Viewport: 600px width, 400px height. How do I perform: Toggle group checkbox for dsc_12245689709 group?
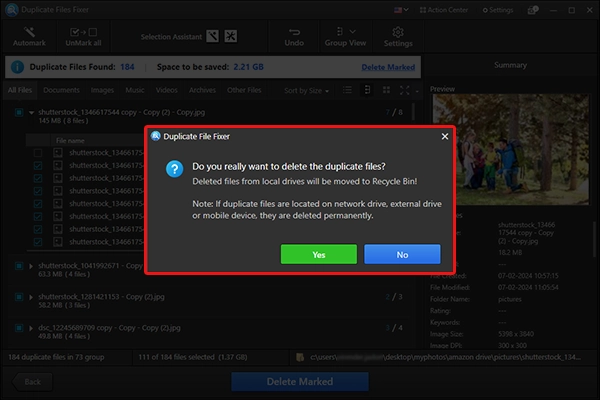19,328
